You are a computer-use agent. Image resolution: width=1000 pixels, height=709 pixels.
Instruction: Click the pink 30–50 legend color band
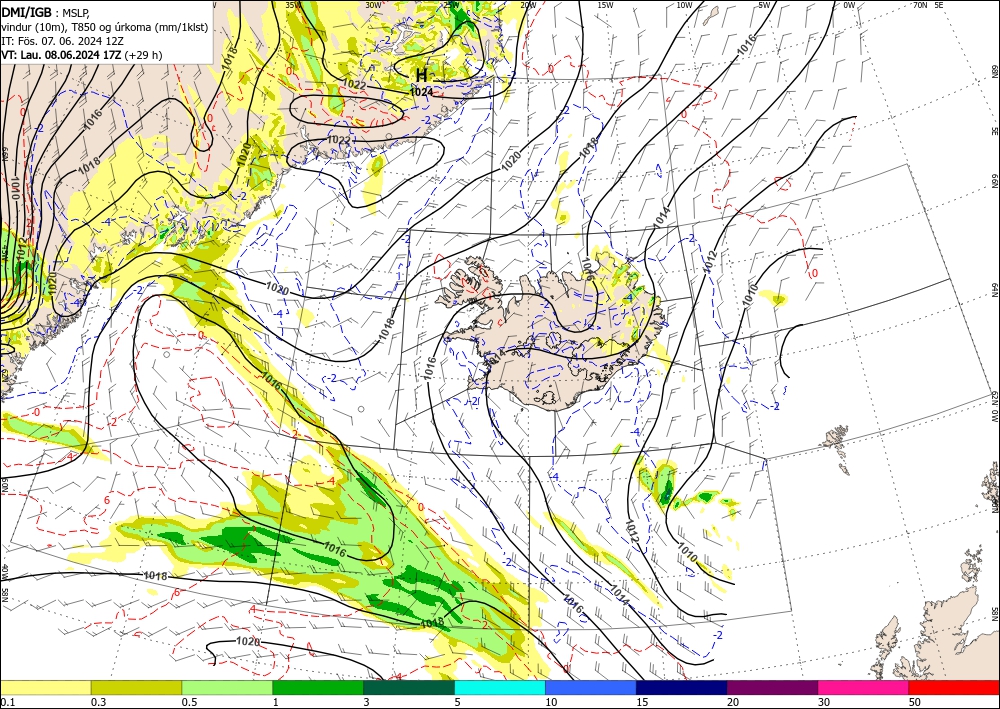tap(864, 687)
